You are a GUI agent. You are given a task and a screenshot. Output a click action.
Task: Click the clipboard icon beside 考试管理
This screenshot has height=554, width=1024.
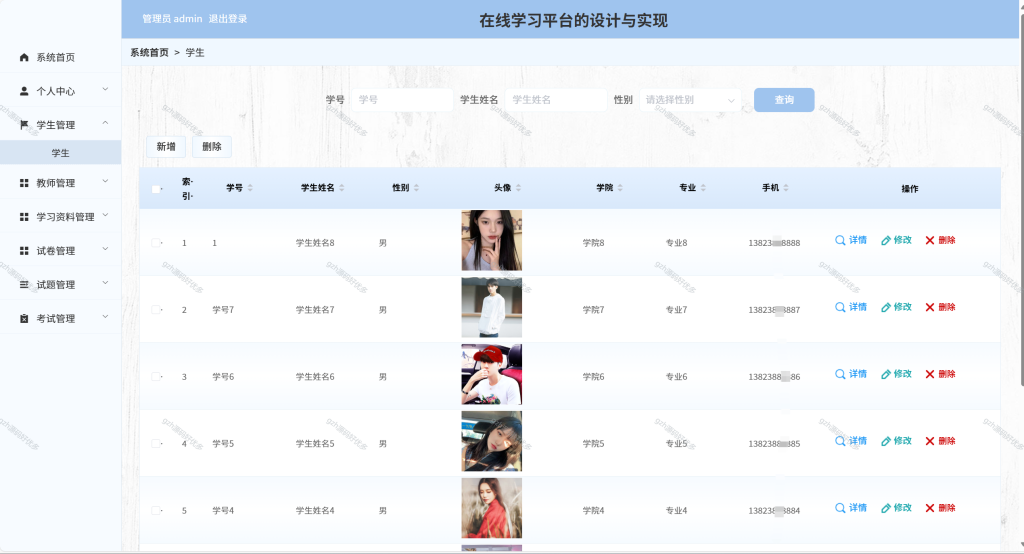(24, 319)
